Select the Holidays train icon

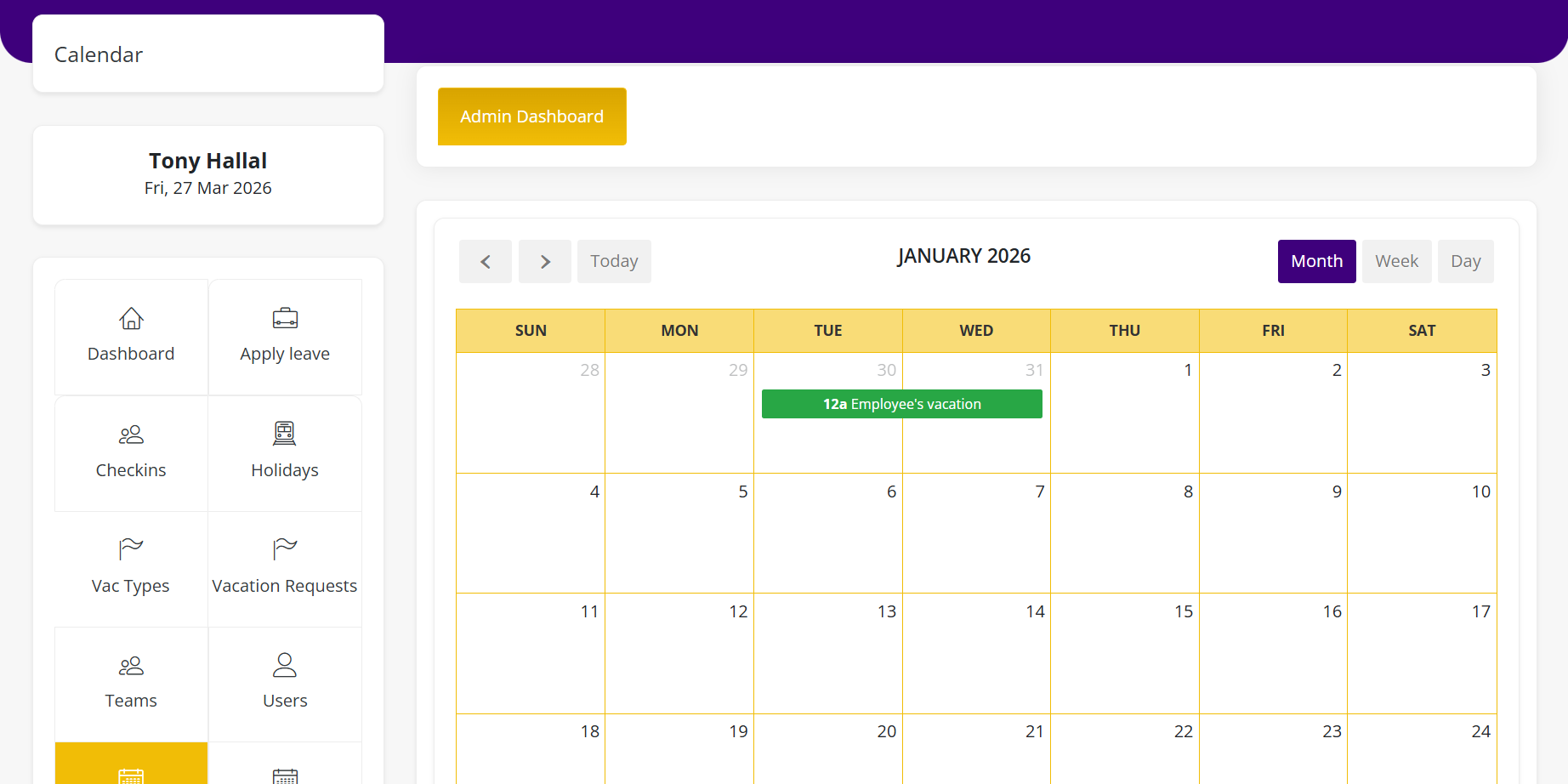pyautogui.click(x=285, y=434)
